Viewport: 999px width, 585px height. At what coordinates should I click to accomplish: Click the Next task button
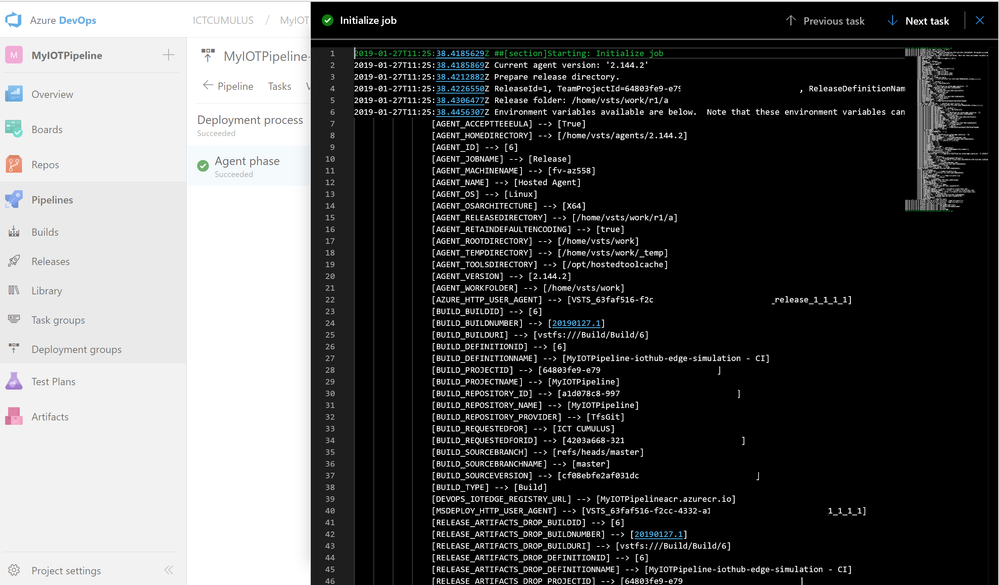point(918,20)
